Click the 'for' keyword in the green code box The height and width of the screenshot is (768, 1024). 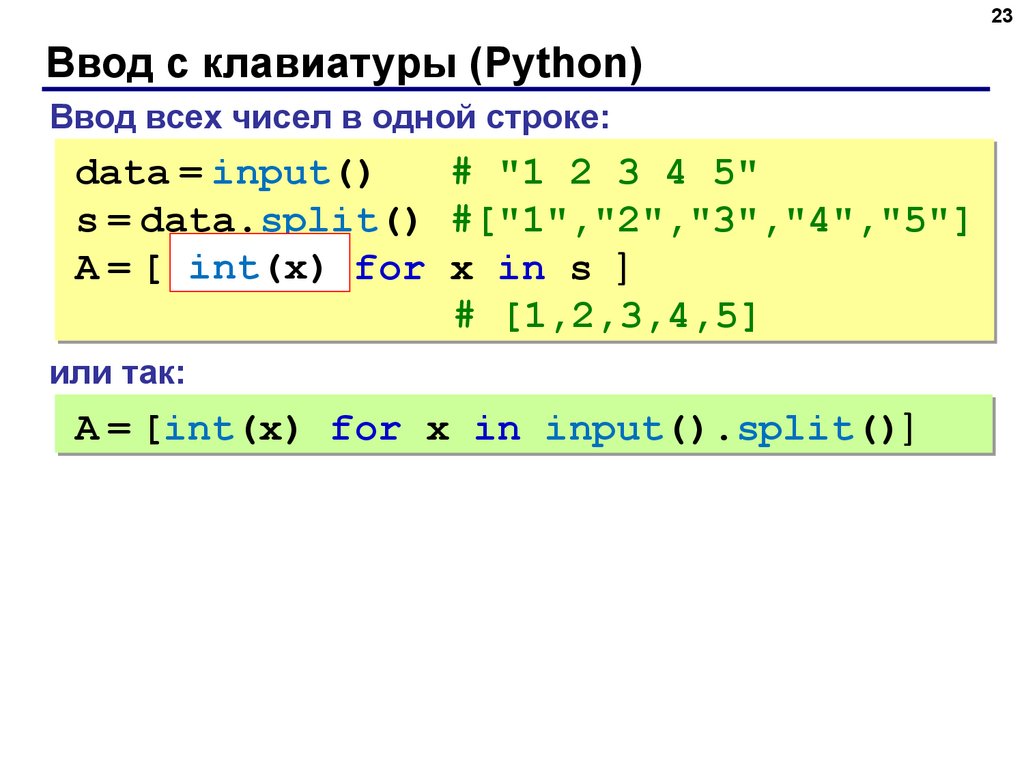point(366,429)
